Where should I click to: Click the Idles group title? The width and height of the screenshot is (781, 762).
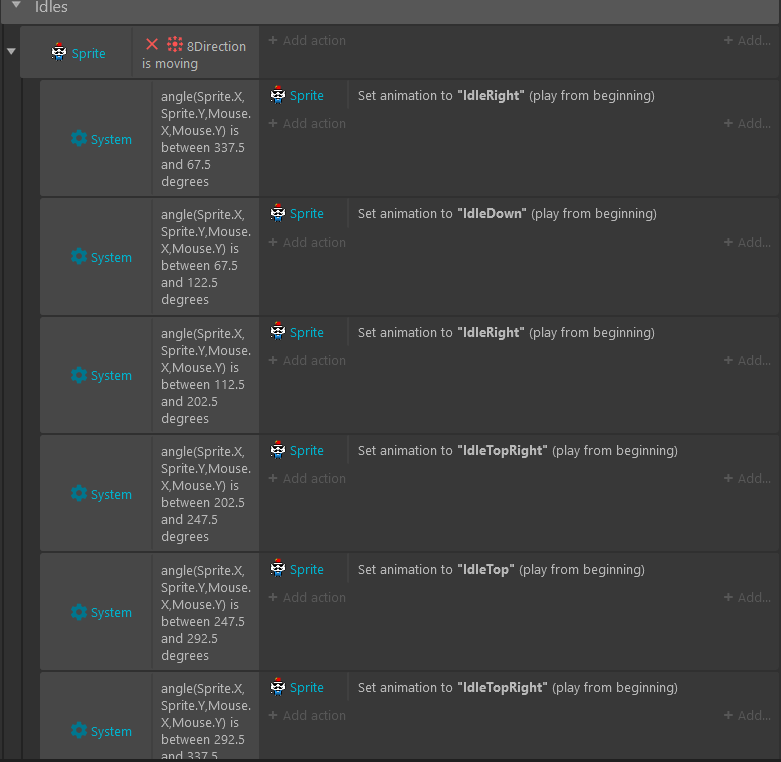coord(51,6)
